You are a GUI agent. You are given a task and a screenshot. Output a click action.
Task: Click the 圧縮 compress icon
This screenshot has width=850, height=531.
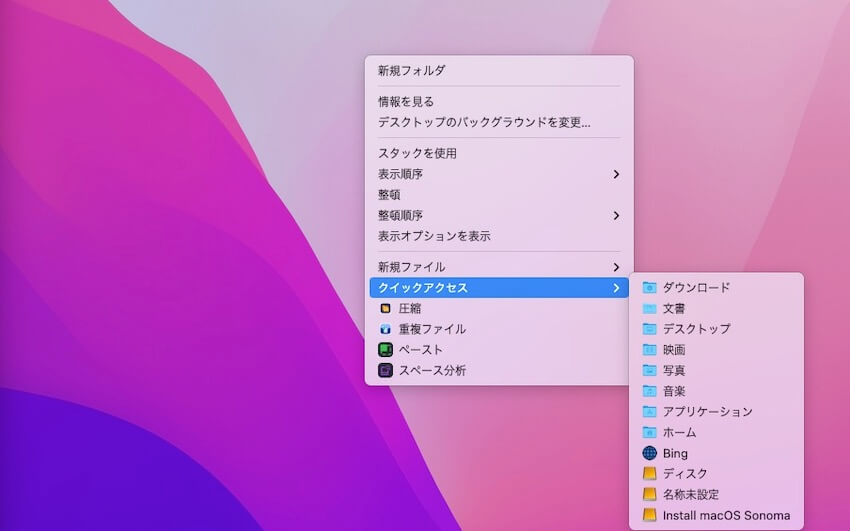[385, 309]
